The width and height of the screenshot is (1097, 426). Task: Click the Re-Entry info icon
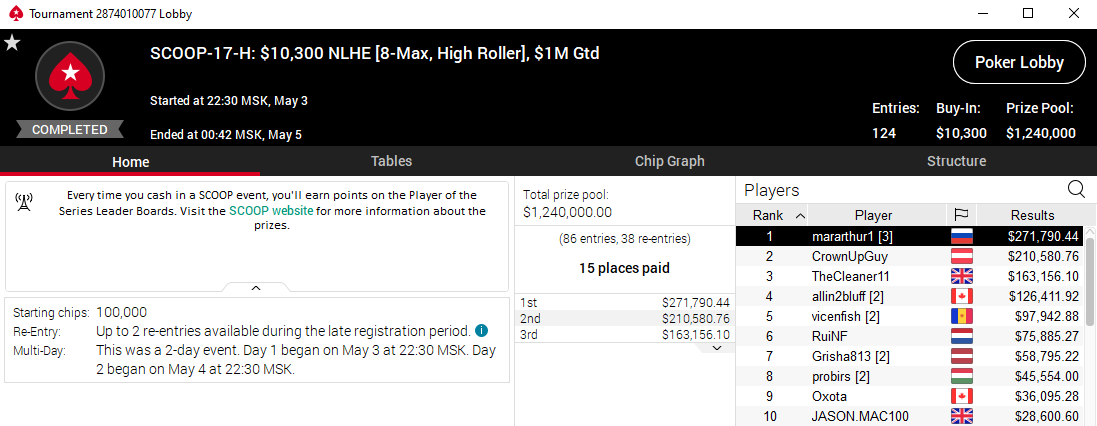point(482,330)
